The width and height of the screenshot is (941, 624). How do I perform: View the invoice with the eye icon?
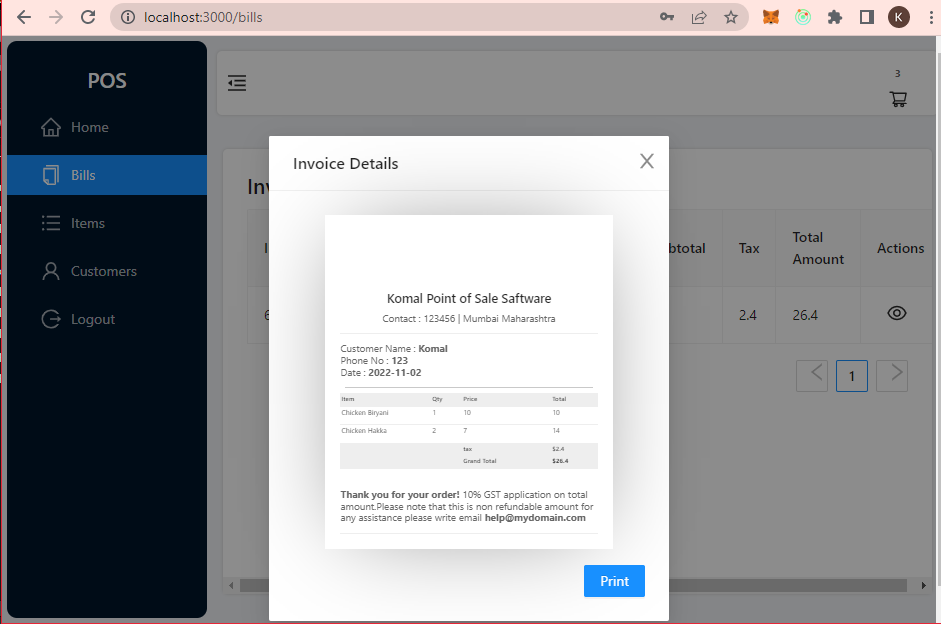pos(896,313)
